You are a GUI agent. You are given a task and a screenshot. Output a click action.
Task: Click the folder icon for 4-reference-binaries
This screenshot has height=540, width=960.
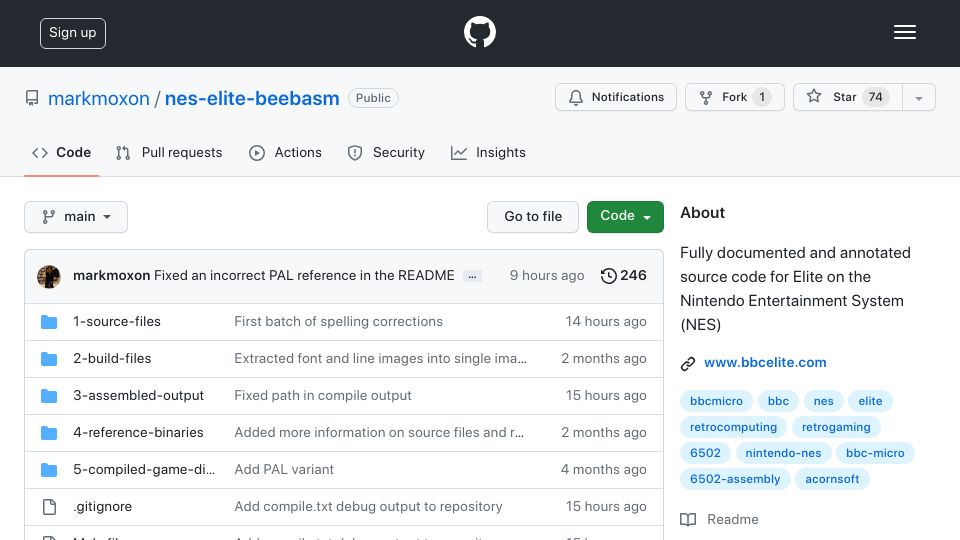click(x=49, y=433)
